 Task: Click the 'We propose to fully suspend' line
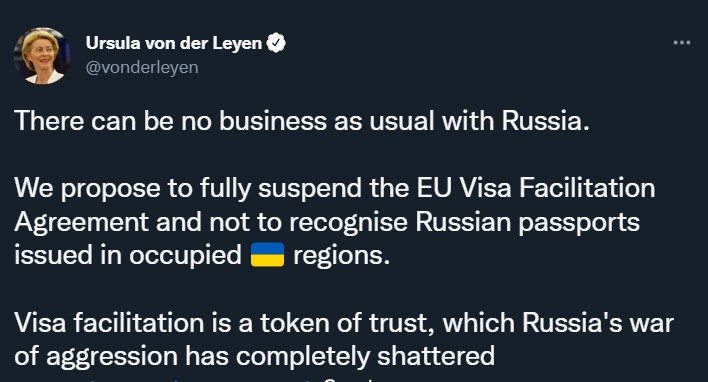[x=335, y=188]
